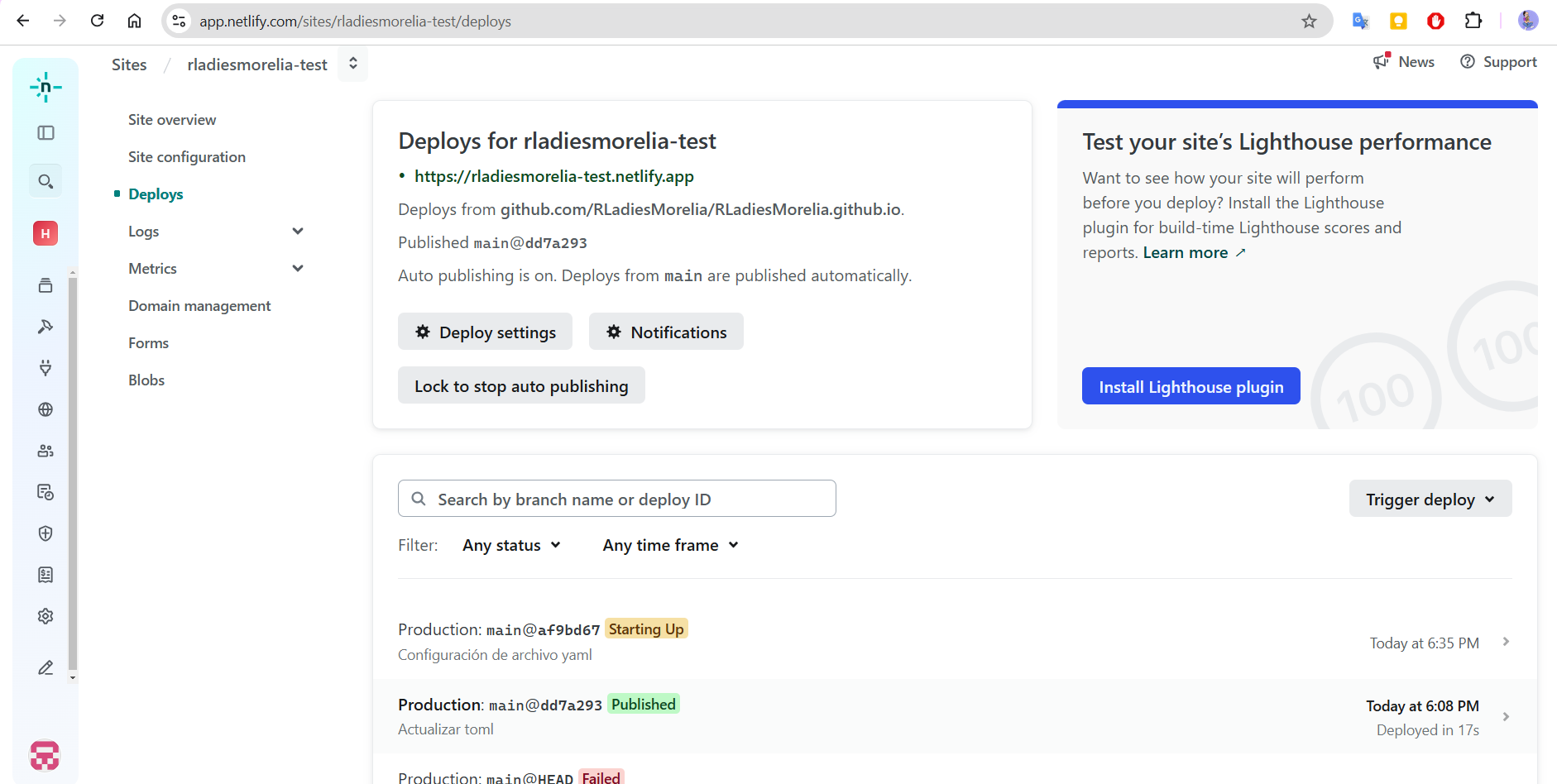Image resolution: width=1557 pixels, height=784 pixels.
Task: Open rladiesmorelia-test.netlify.app link
Action: point(554,176)
